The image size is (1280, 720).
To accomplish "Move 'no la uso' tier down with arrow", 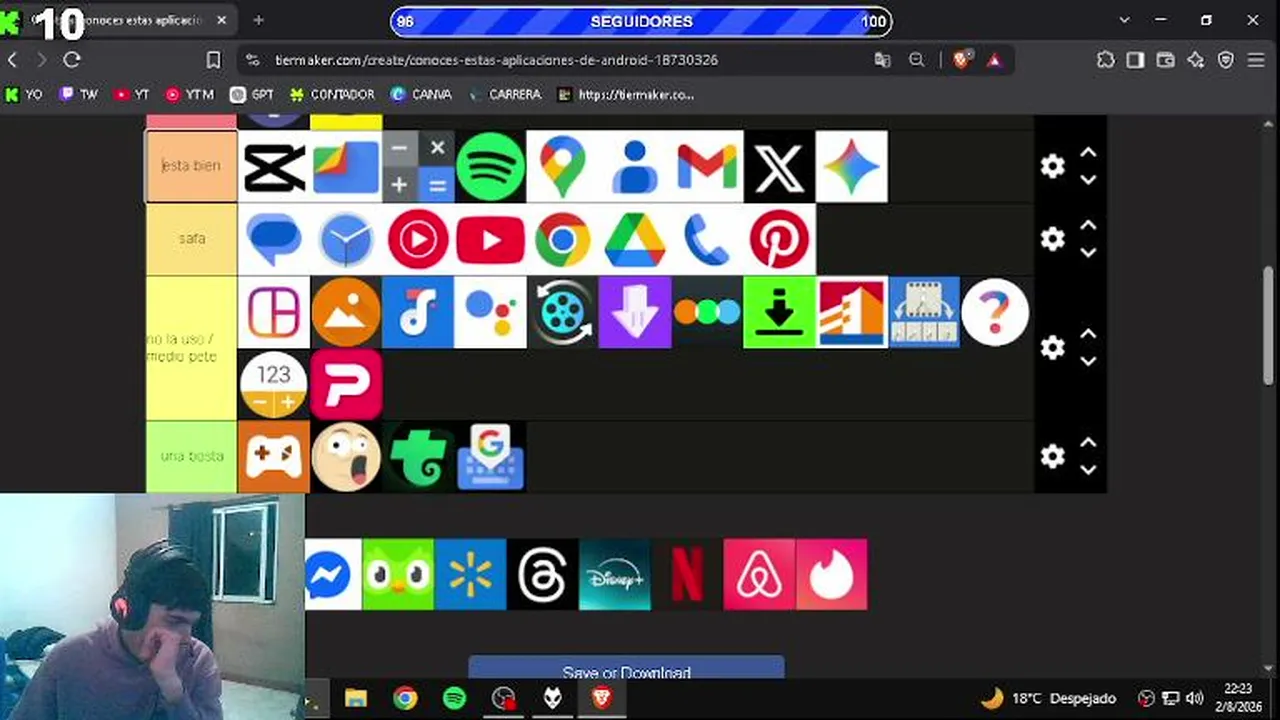I will pos(1088,361).
